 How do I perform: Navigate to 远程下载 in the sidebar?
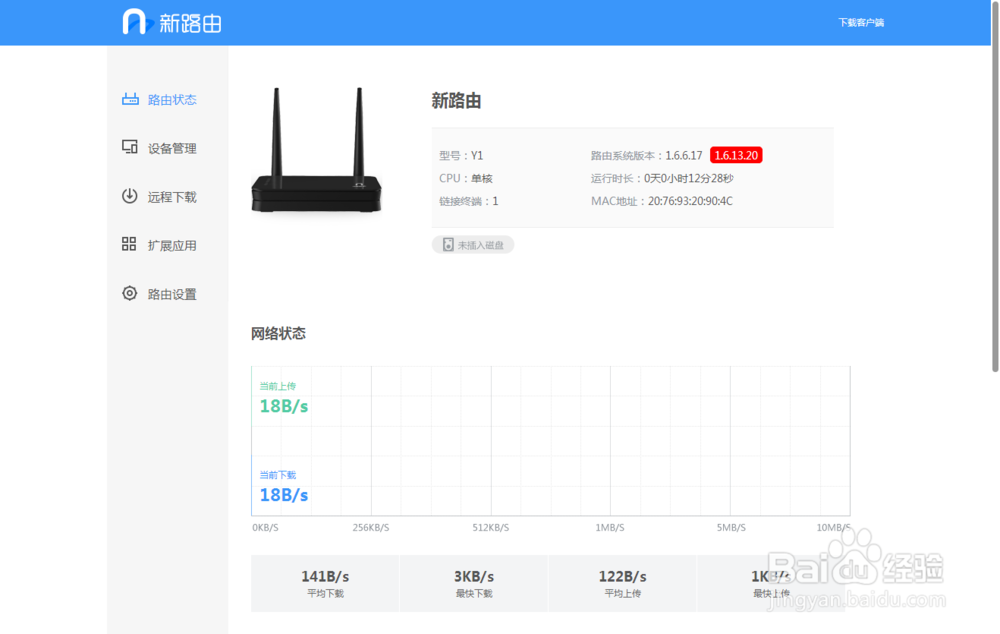[x=170, y=196]
